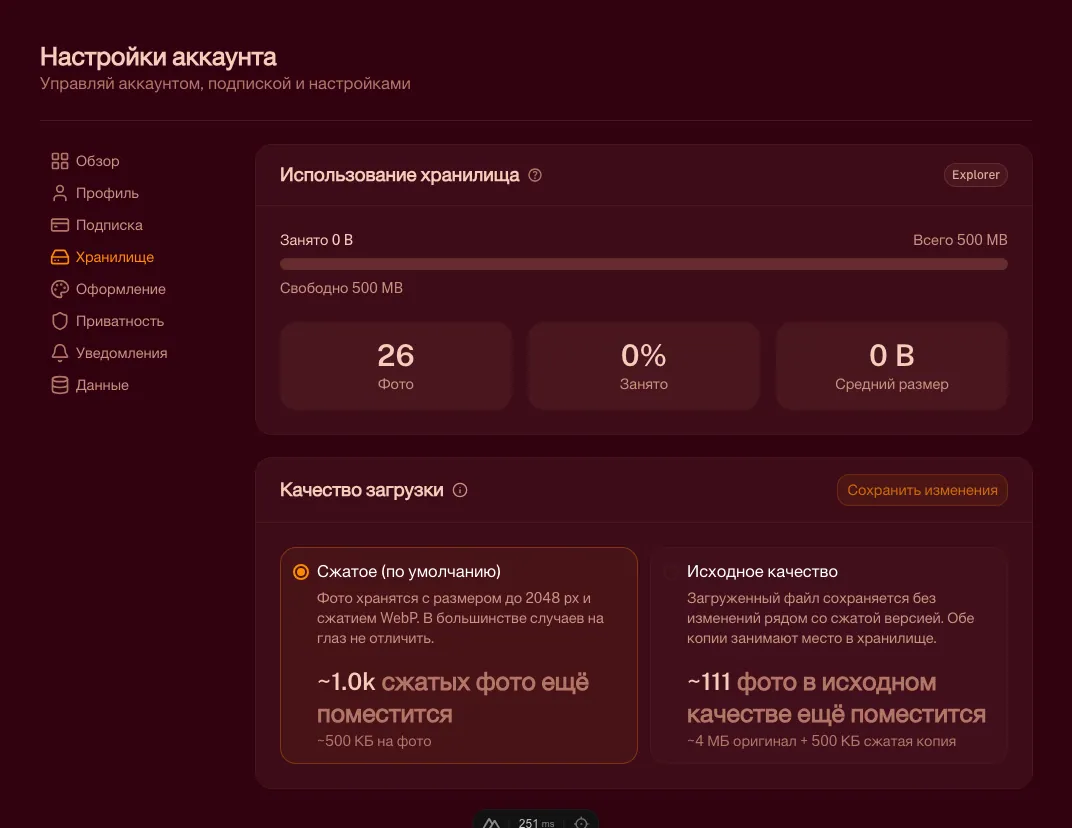Click the '~1.0k сжатых фото ещё поместится' estimate
The height and width of the screenshot is (828, 1072).
(453, 698)
